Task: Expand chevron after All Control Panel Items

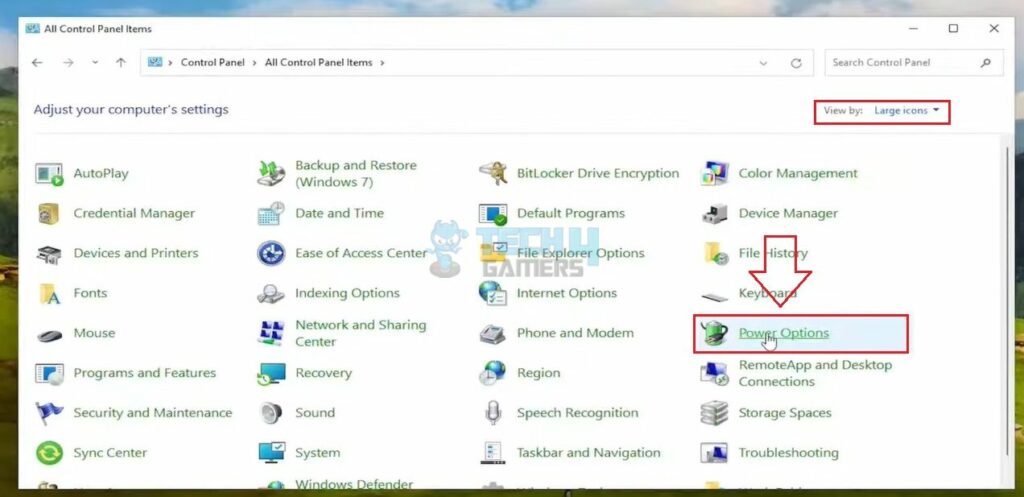Action: [382, 63]
